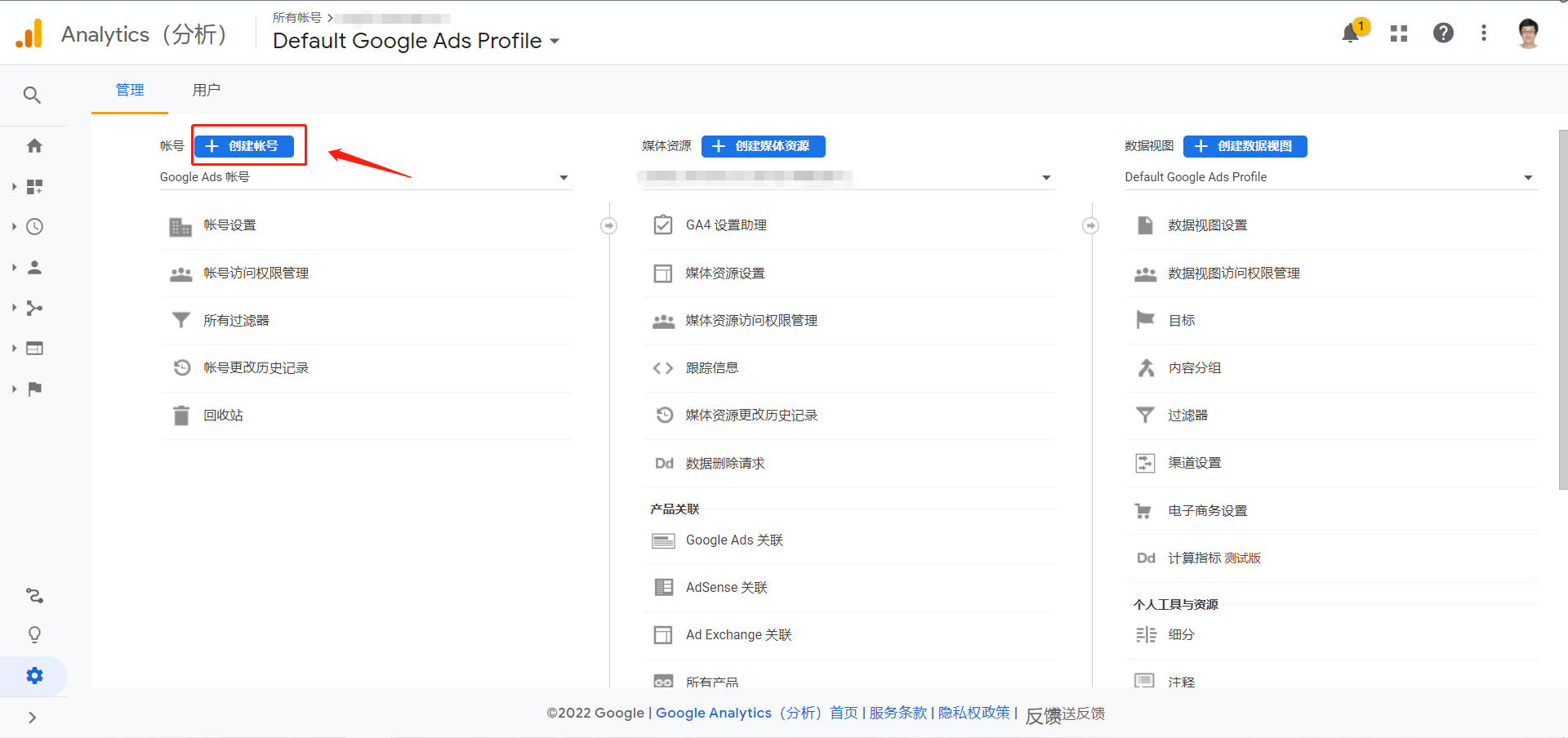Image resolution: width=1568 pixels, height=738 pixels.
Task: Open the Discover lightbulb icon
Action: click(34, 634)
